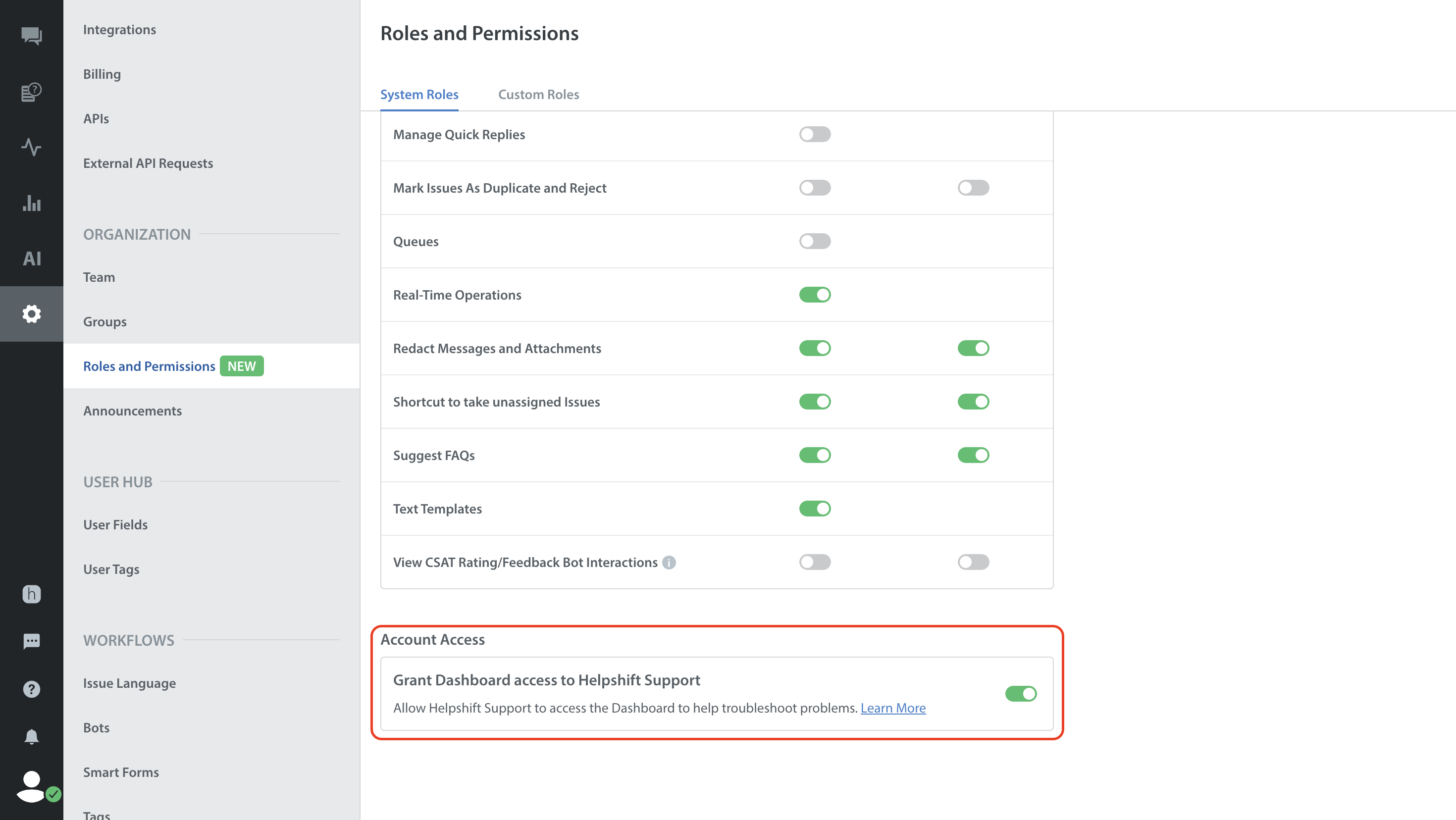Enable the Queues permission toggle
This screenshot has height=820, width=1456.
pos(815,241)
